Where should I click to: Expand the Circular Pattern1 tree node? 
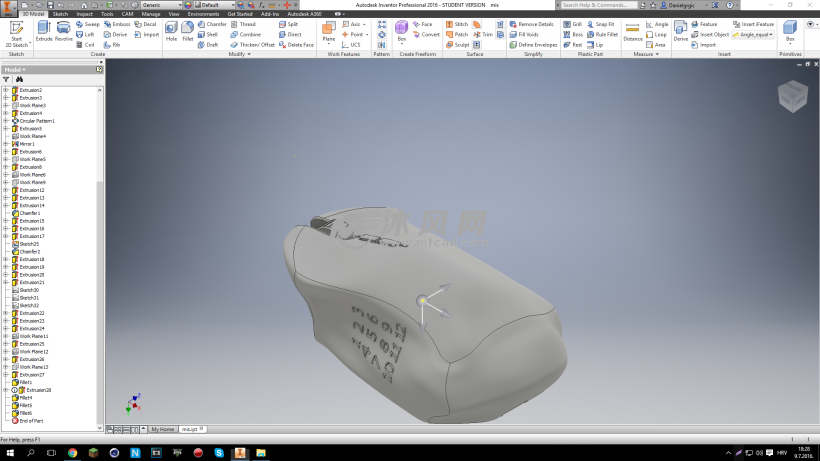point(5,121)
